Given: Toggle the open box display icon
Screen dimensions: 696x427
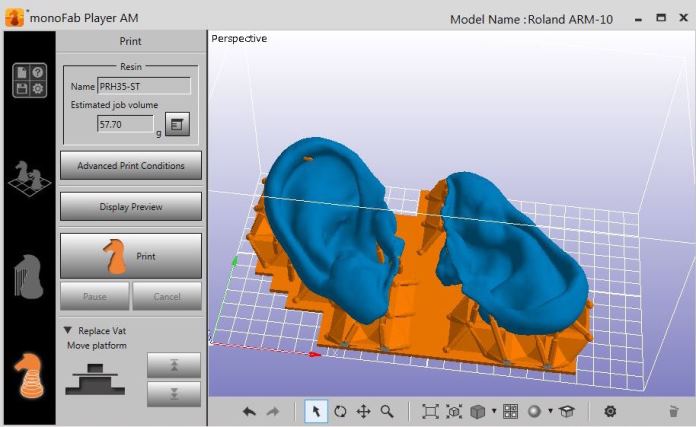Looking at the screenshot, I should coord(567,411).
